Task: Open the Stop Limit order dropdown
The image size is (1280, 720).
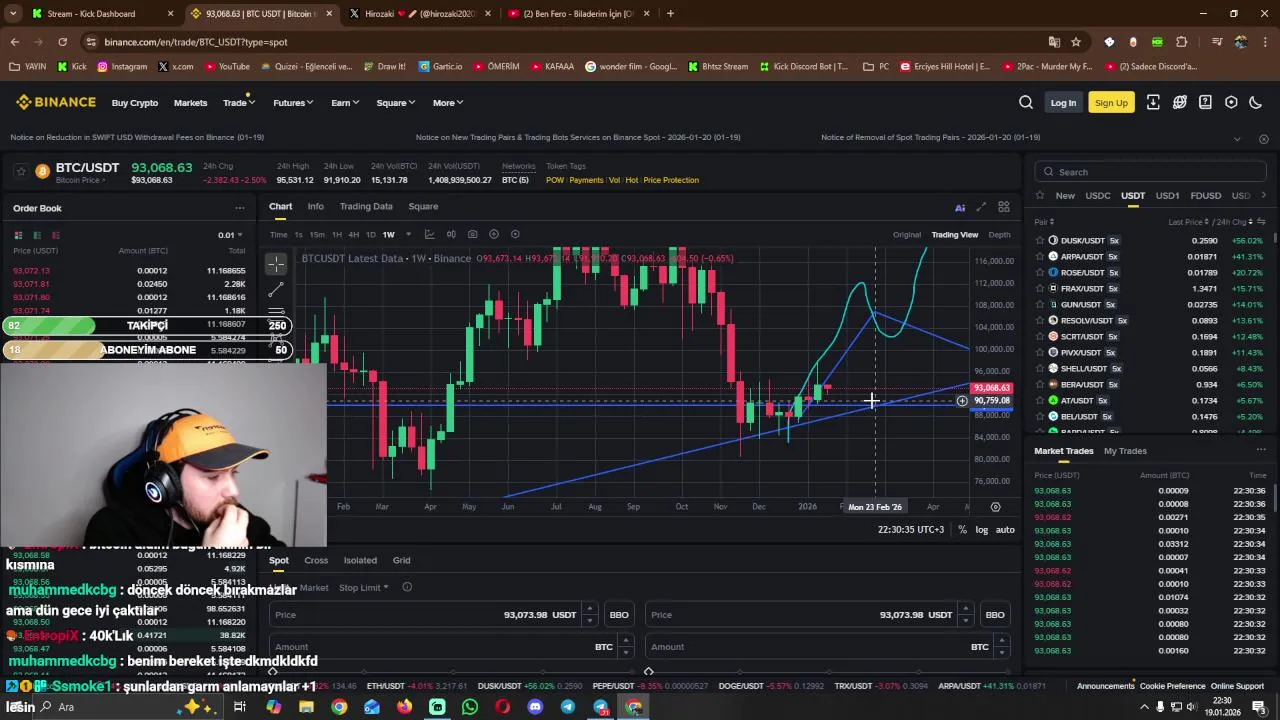Action: [363, 587]
